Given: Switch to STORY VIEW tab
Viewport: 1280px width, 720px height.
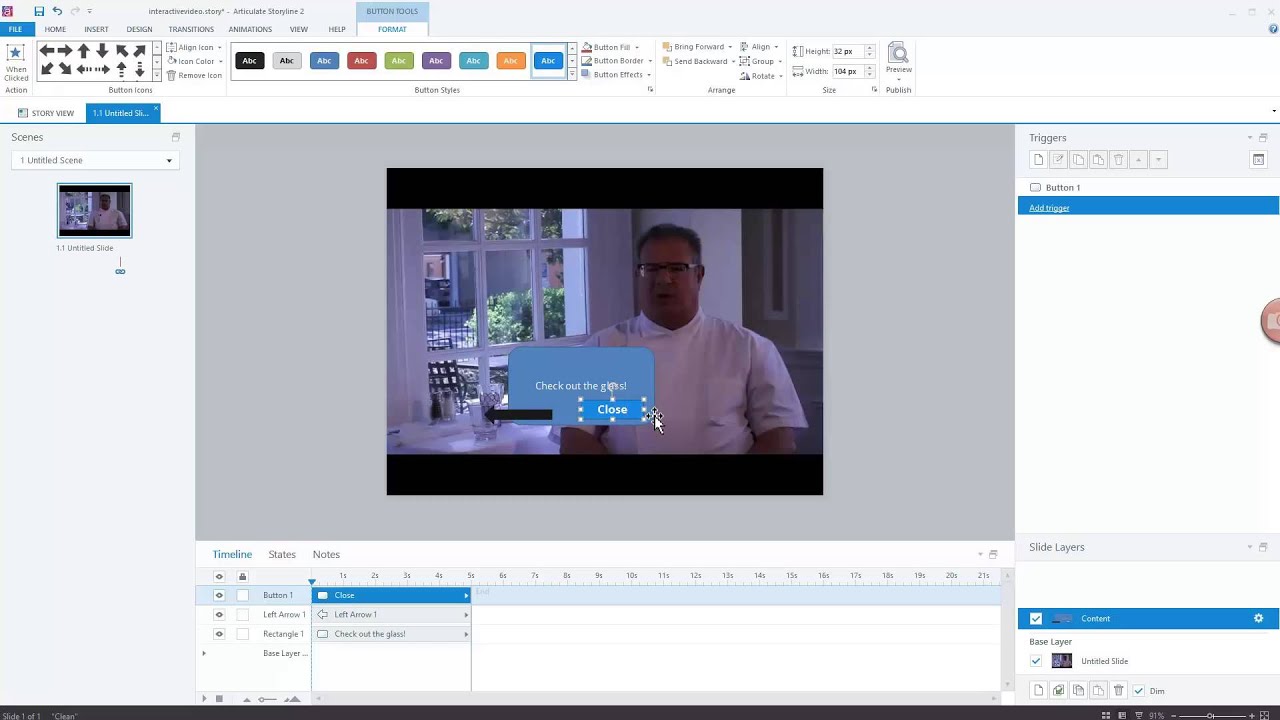Looking at the screenshot, I should (46, 113).
